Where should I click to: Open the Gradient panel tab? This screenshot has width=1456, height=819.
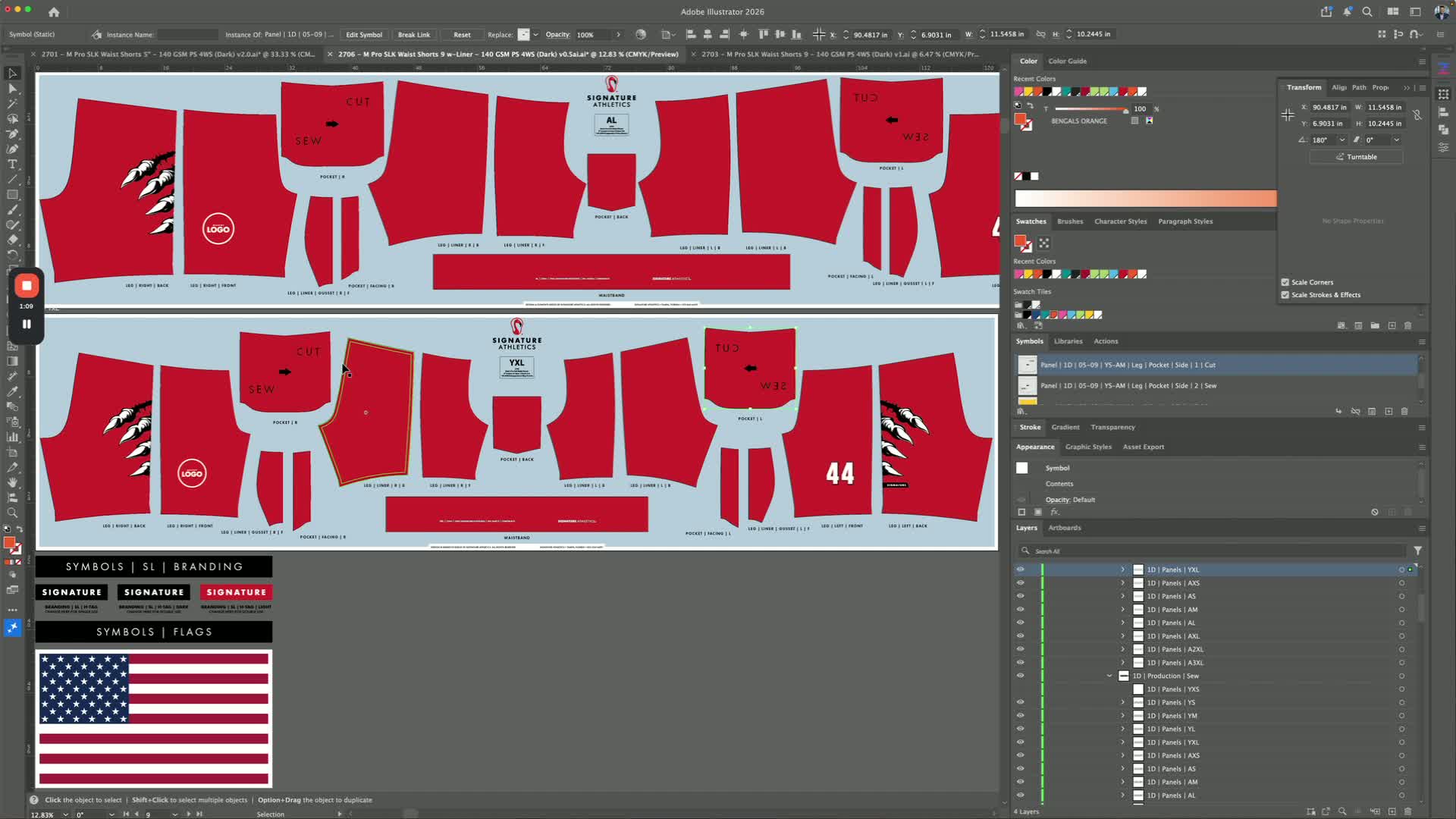(x=1065, y=428)
